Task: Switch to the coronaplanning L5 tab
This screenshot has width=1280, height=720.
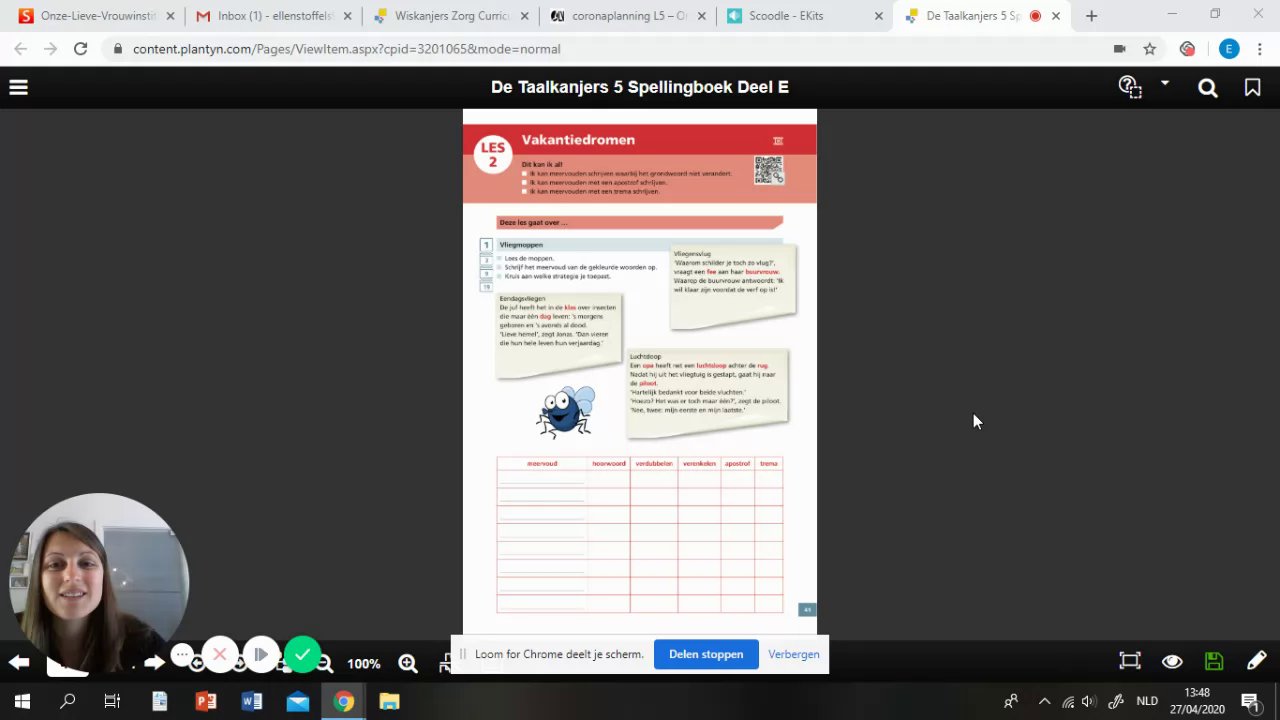Action: point(628,16)
